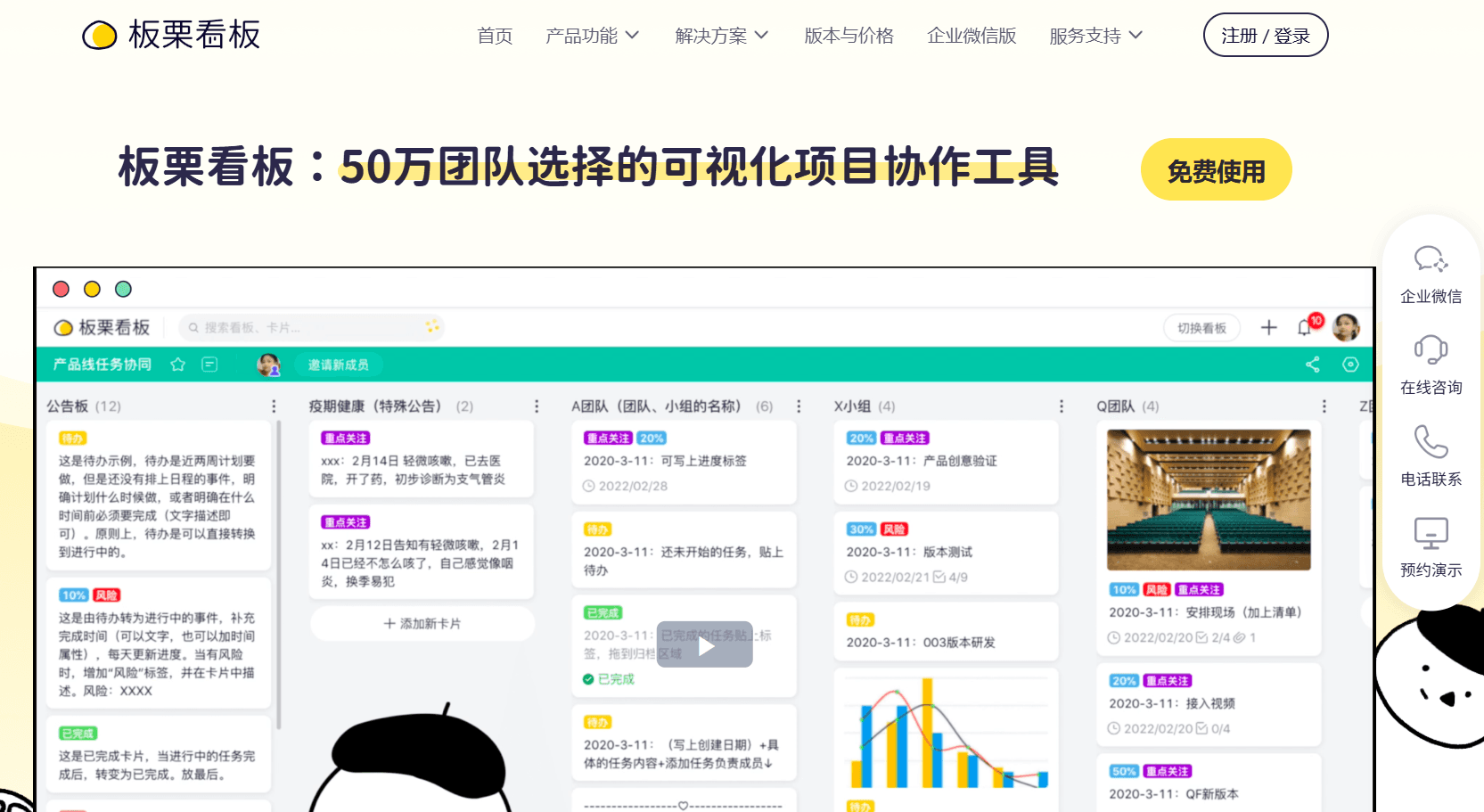Image resolution: width=1484 pixels, height=812 pixels.
Task: Expand the 解决方案 dropdown menu
Action: tap(722, 36)
